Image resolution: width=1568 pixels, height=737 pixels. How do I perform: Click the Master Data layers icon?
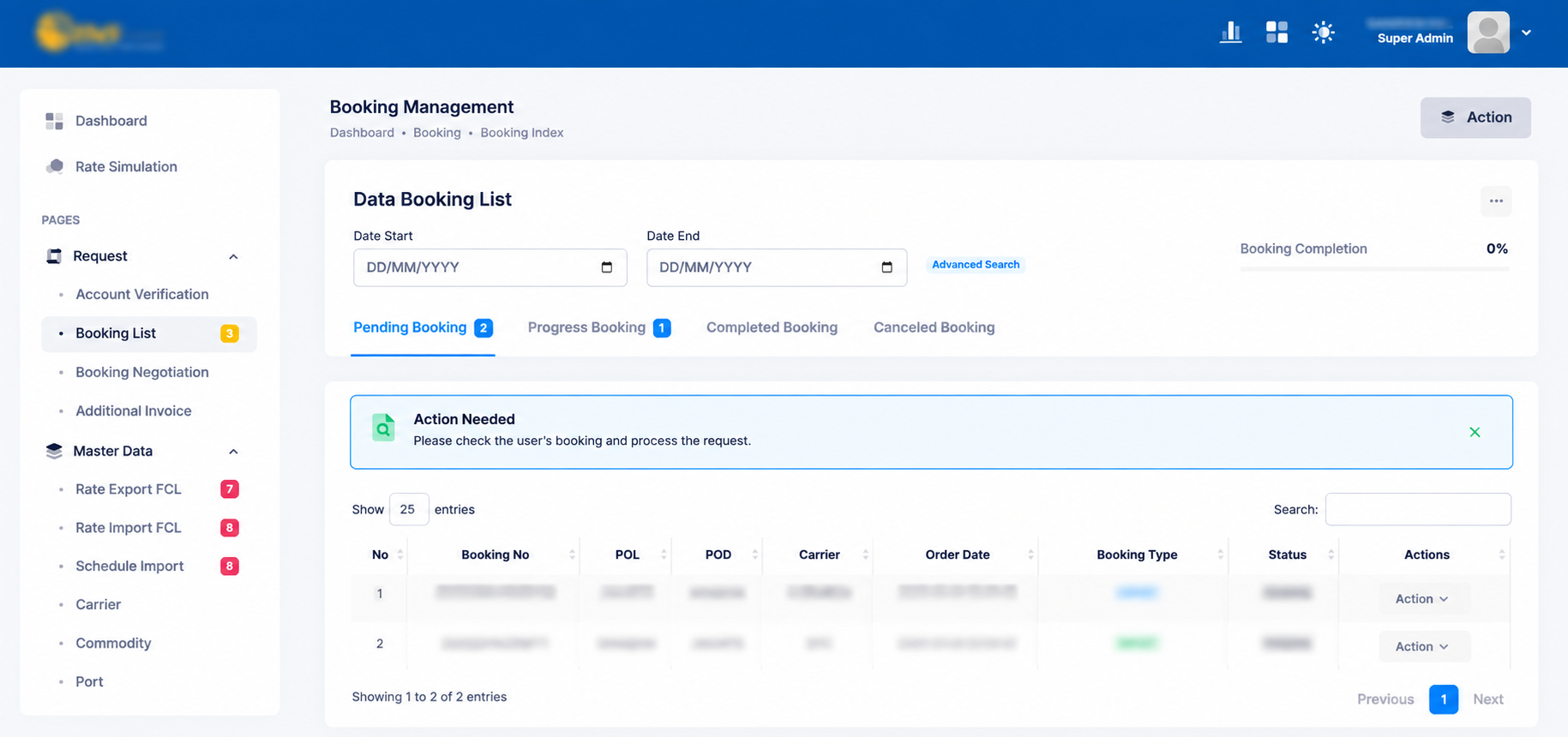pos(54,451)
